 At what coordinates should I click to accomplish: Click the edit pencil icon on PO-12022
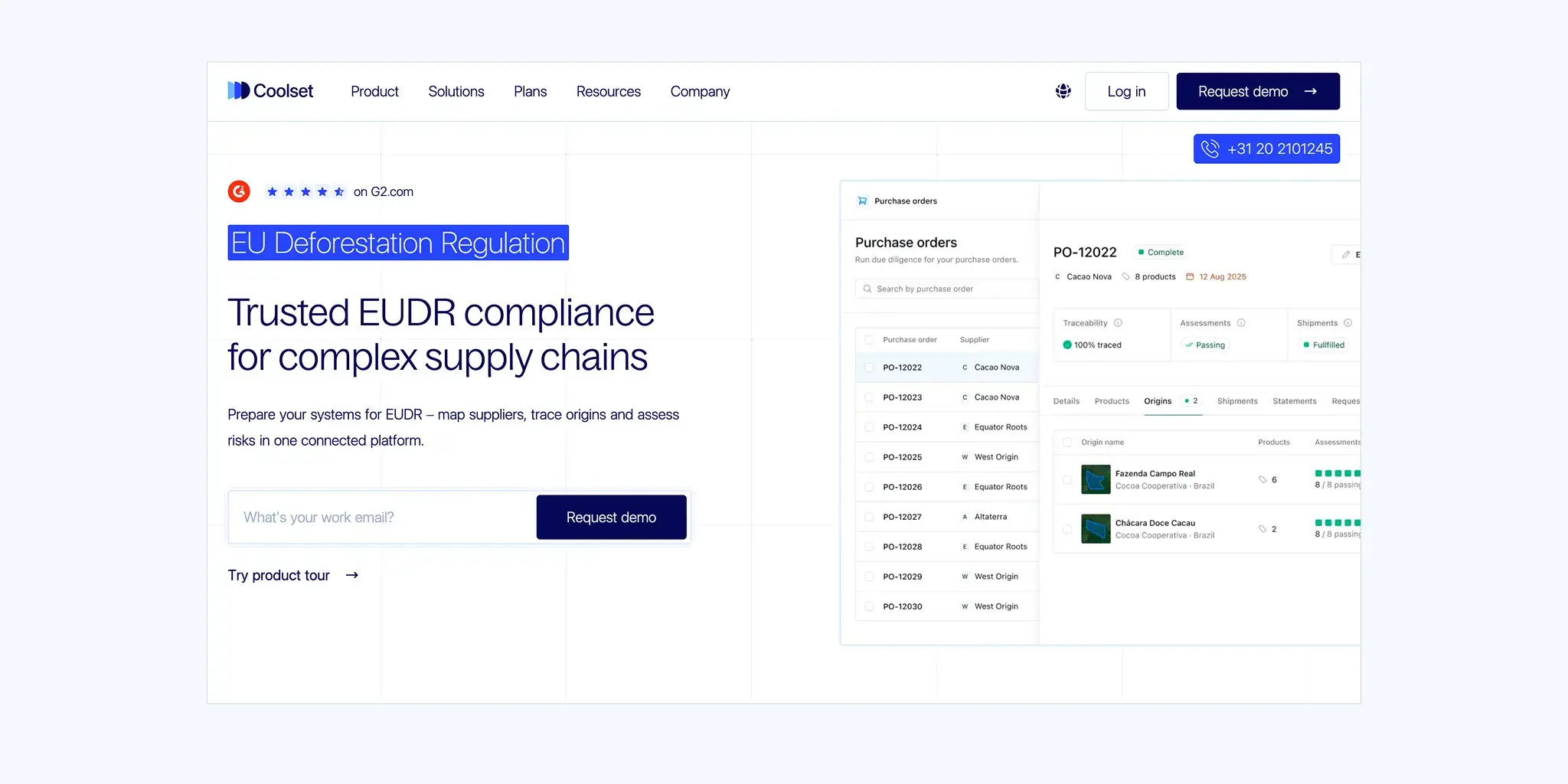click(x=1346, y=254)
